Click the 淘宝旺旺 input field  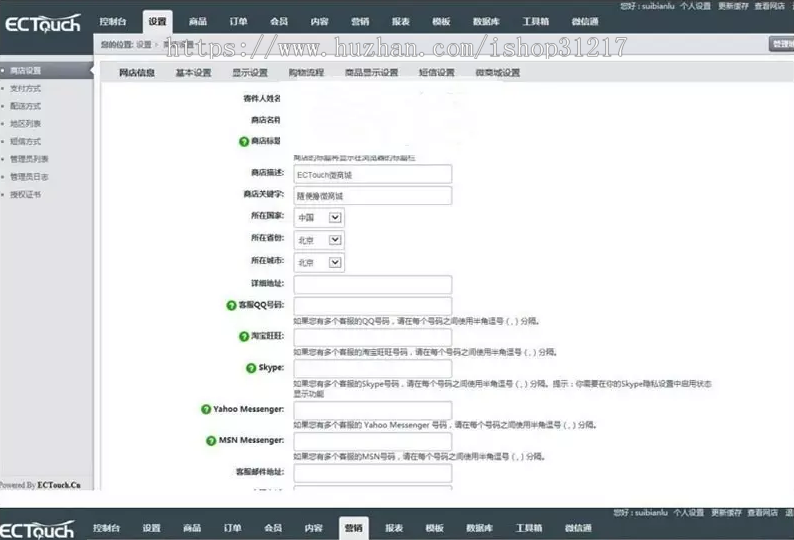(373, 337)
